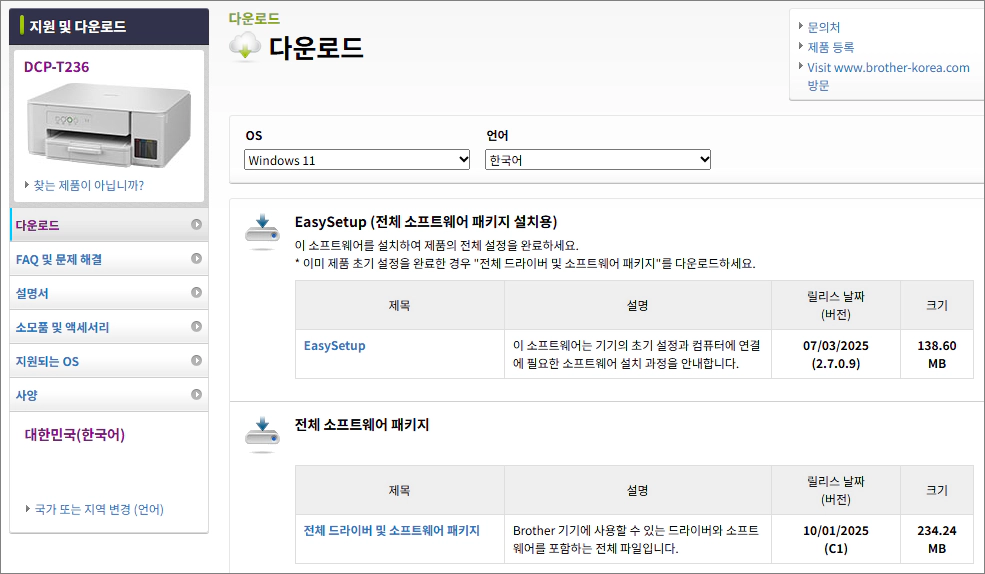Open 사양 sidebar item
This screenshot has height=574, width=985.
coord(109,394)
